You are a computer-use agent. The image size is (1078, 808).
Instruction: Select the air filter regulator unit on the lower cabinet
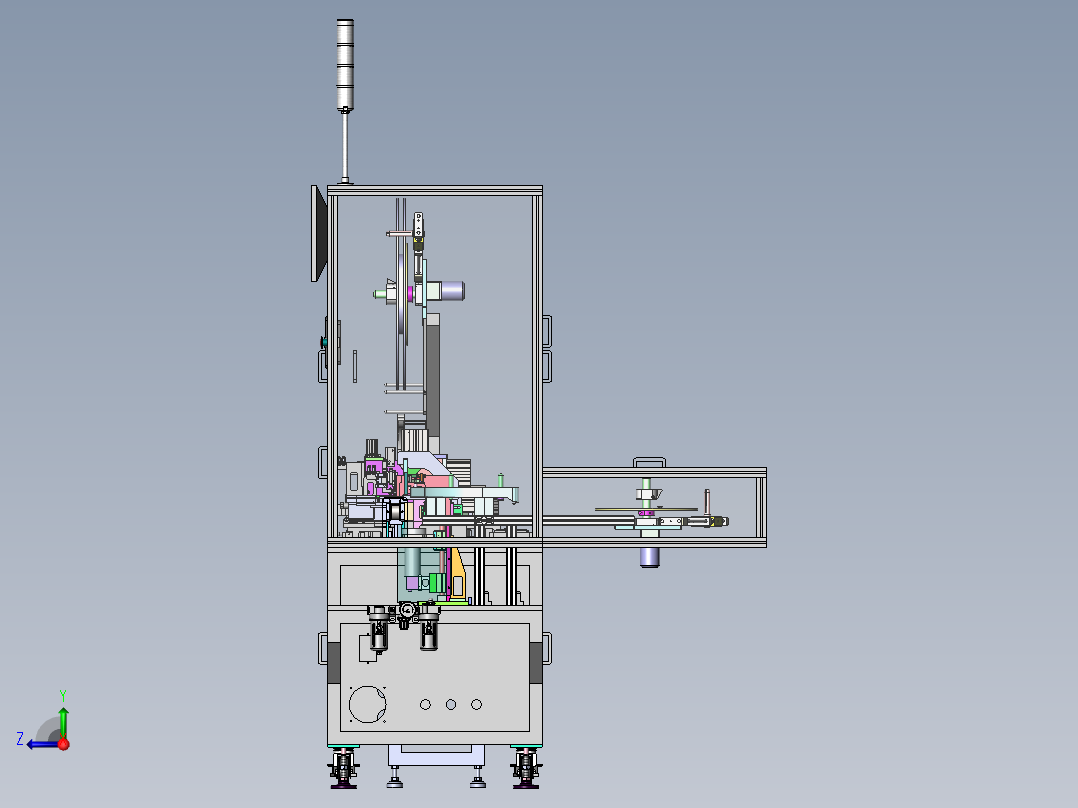coord(404,626)
